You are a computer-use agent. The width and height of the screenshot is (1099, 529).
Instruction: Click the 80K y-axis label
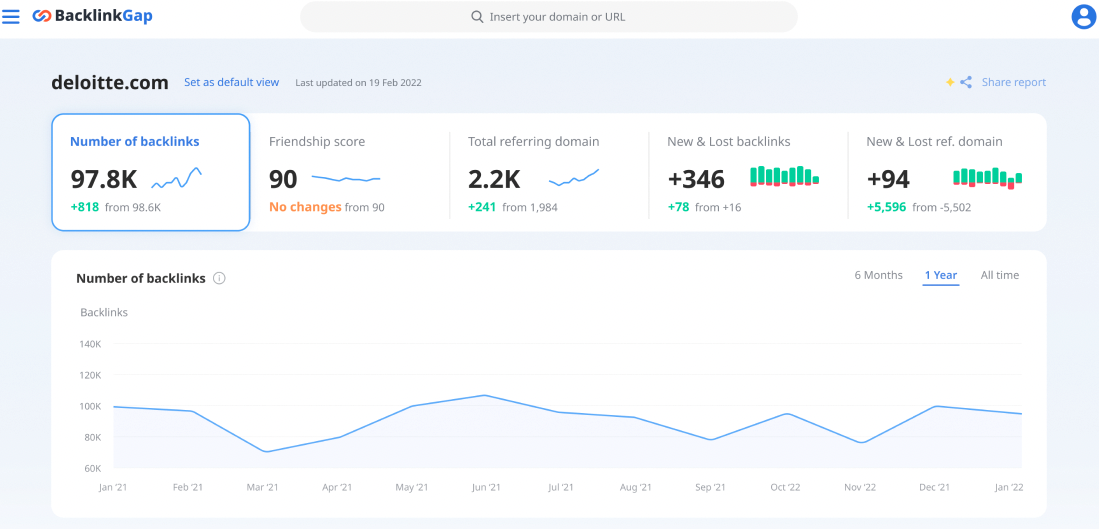(93, 437)
